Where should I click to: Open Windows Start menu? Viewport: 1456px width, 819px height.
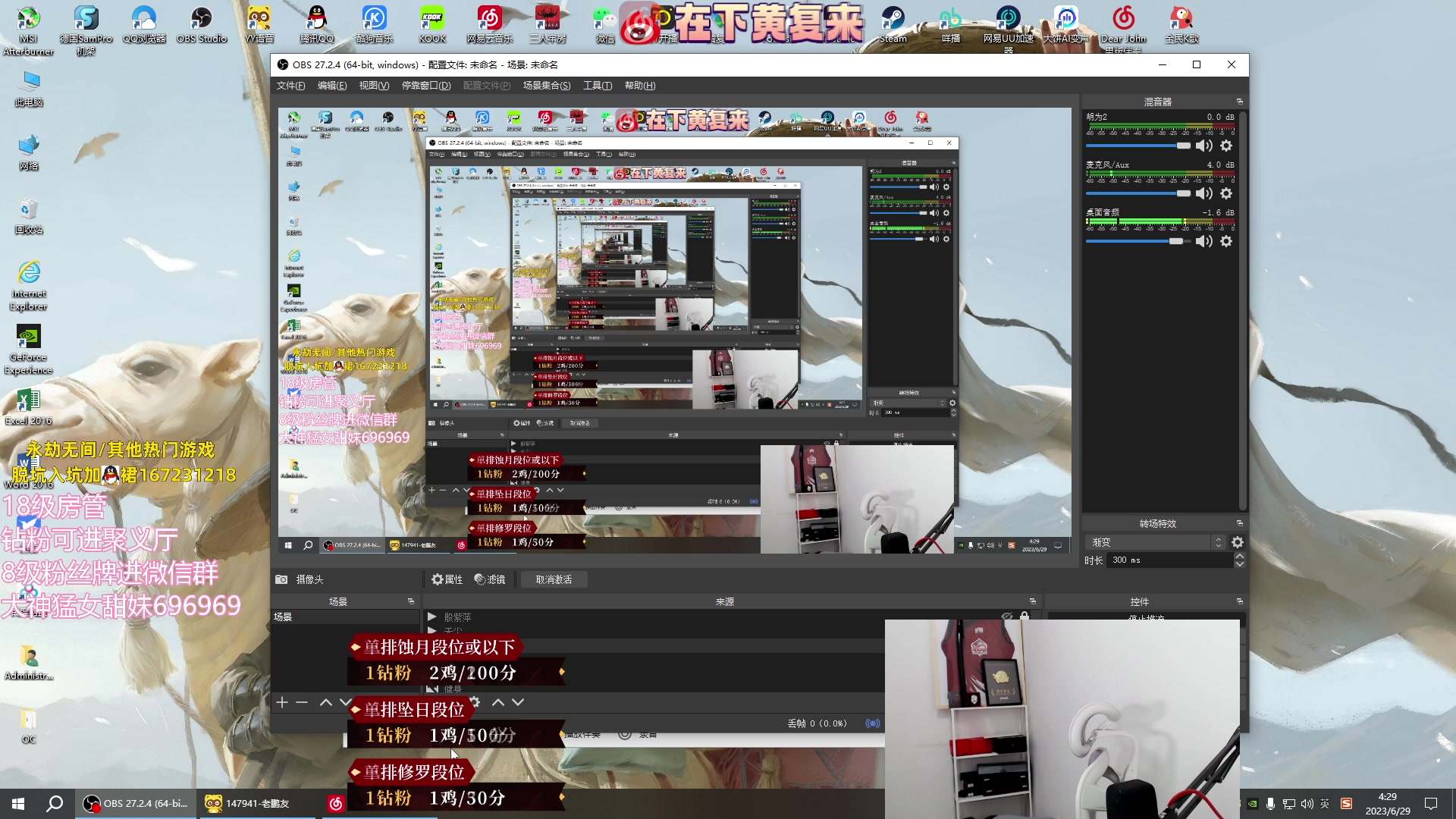point(18,804)
